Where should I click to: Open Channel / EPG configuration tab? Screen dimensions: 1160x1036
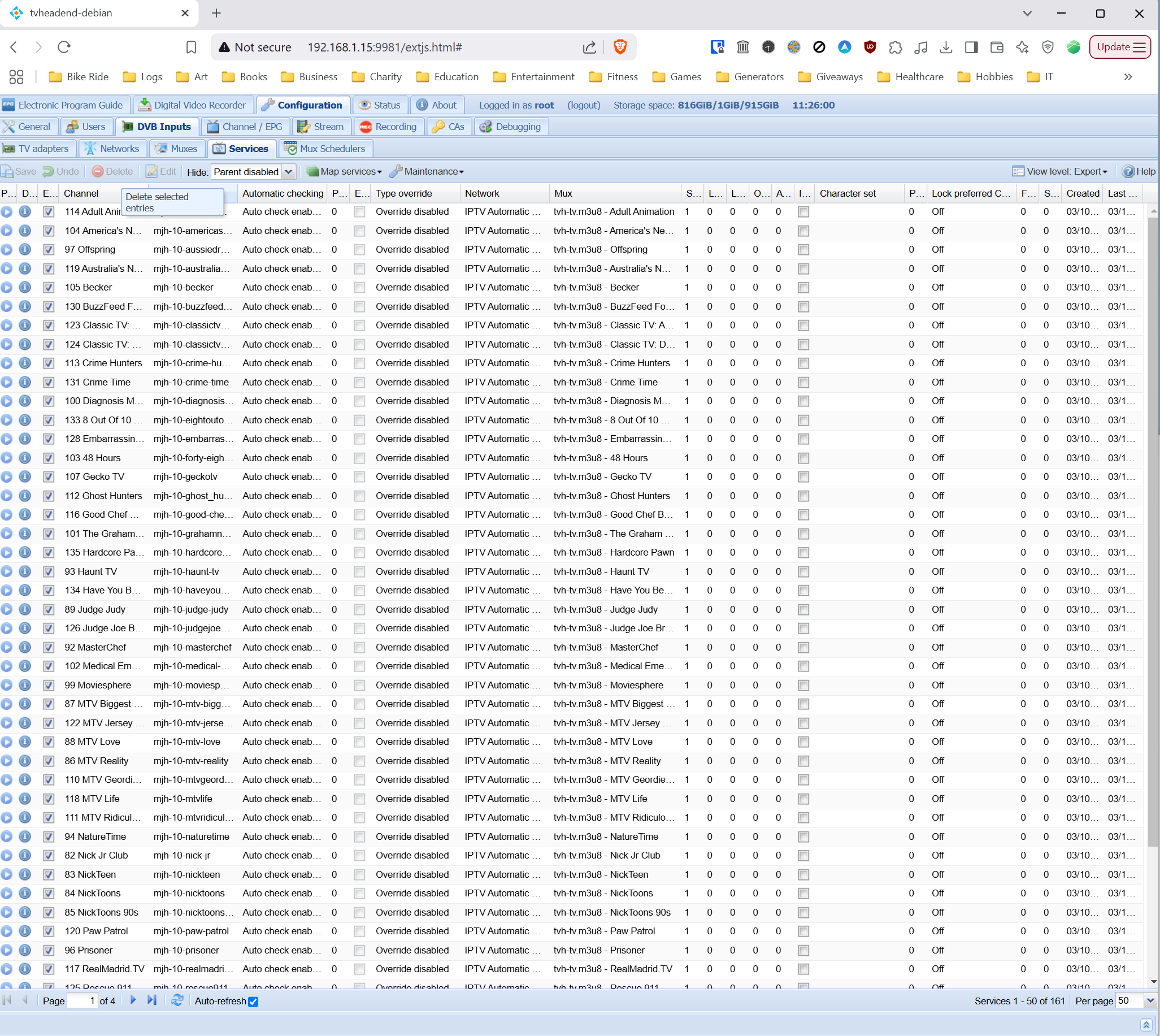click(245, 127)
